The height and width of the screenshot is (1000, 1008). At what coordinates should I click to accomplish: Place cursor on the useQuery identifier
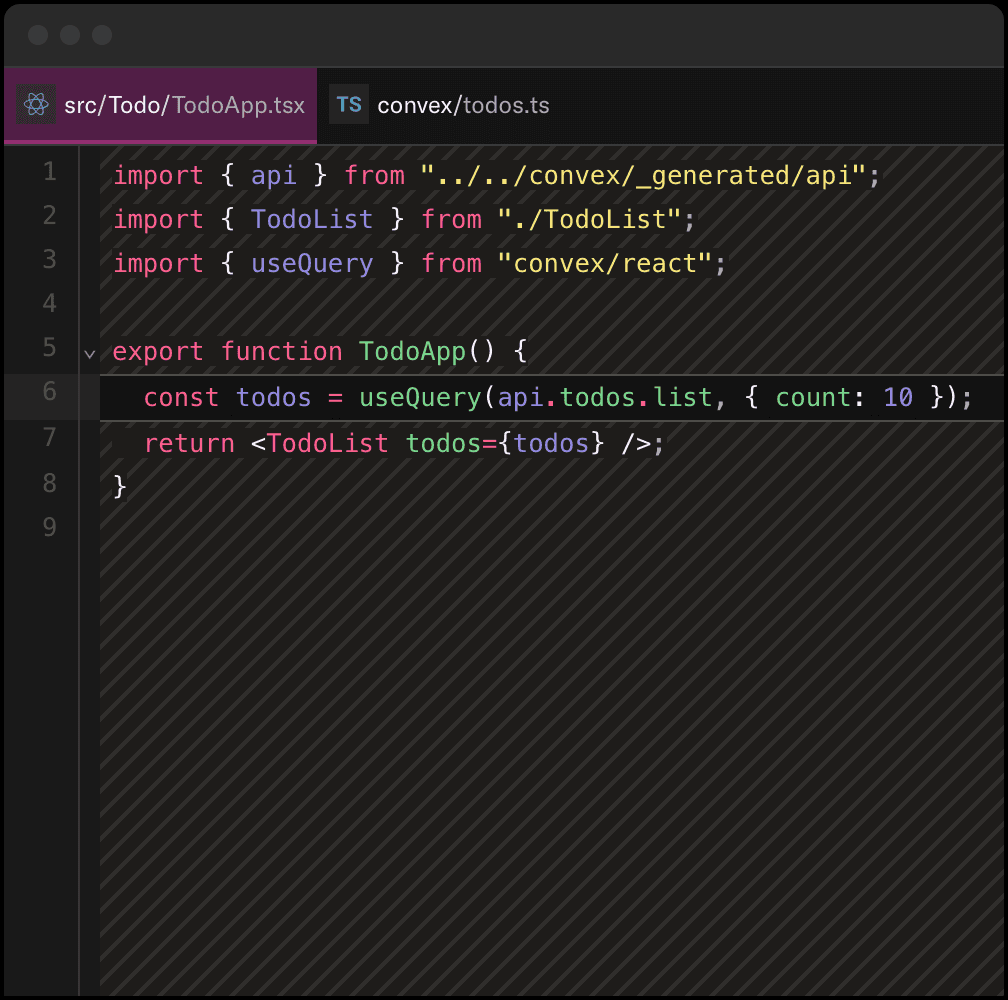pos(419,396)
